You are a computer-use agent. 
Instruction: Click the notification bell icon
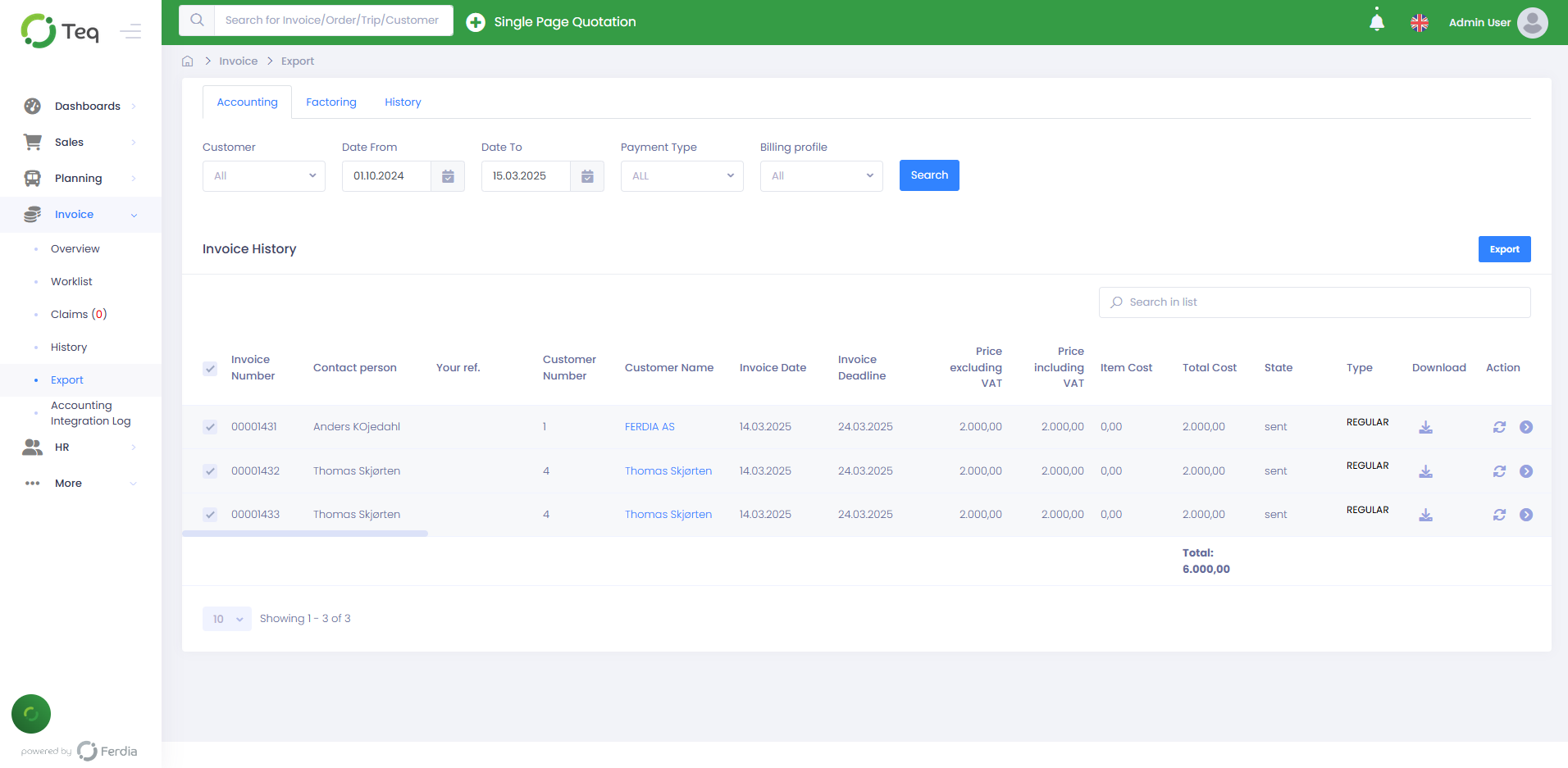point(1377,22)
